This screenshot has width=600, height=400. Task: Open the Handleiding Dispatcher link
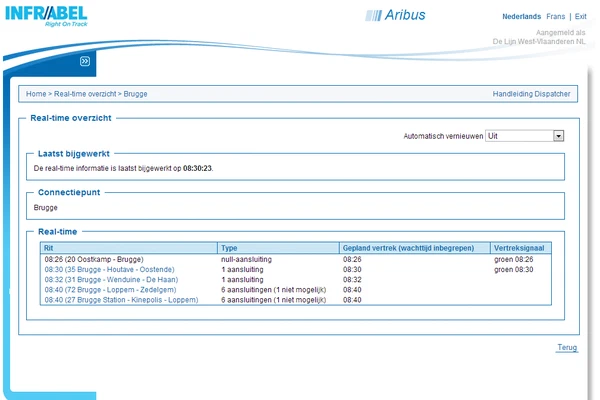531,94
